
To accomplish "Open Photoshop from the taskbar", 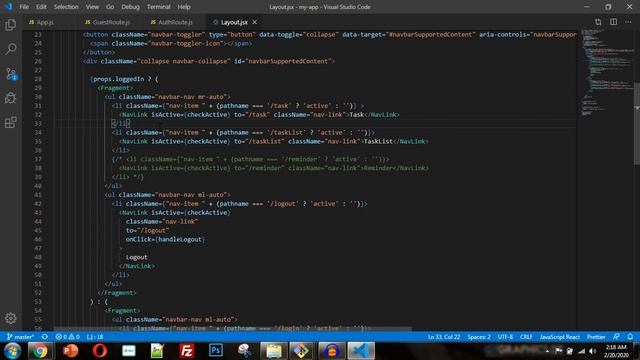I will click(x=216, y=351).
